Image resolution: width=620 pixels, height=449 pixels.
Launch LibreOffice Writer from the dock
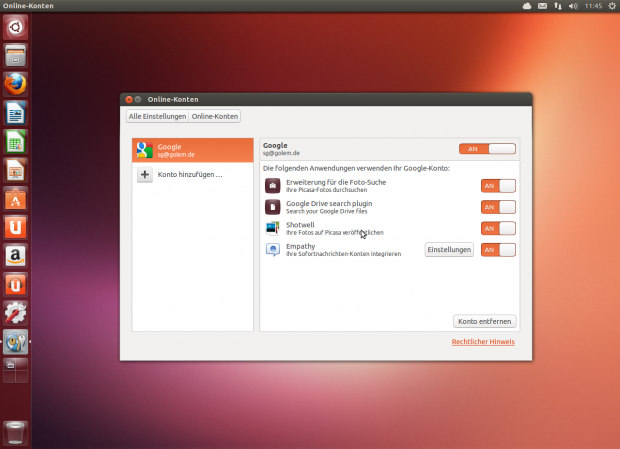click(15, 112)
